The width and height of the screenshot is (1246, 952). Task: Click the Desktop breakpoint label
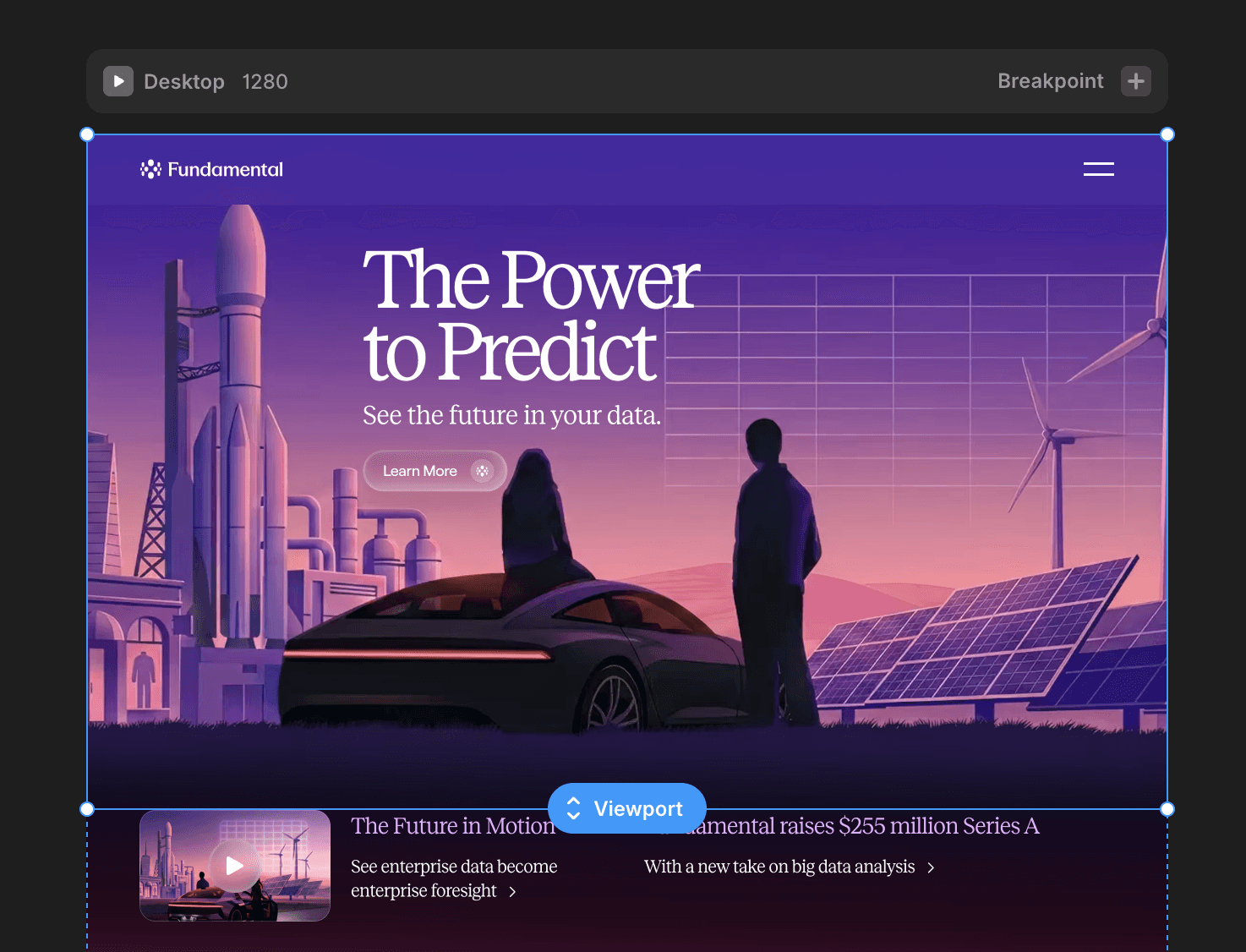tap(184, 82)
